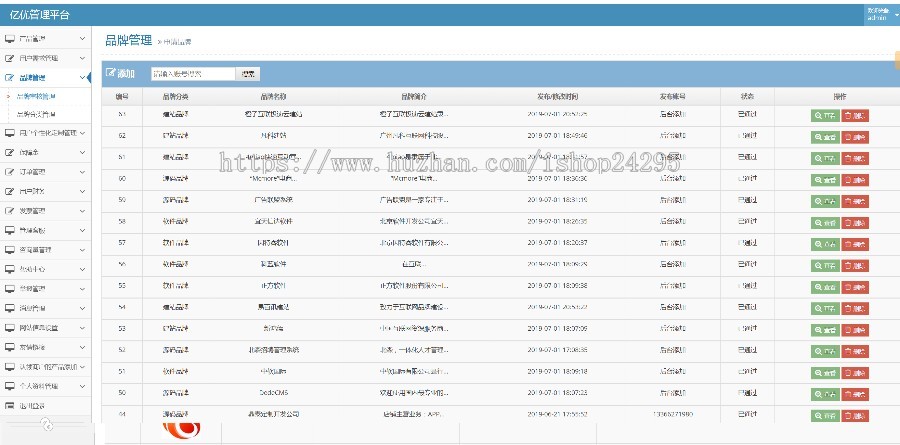This screenshot has width=900, height=445.
Task: View the brand row numbered 52
Action: click(x=825, y=351)
